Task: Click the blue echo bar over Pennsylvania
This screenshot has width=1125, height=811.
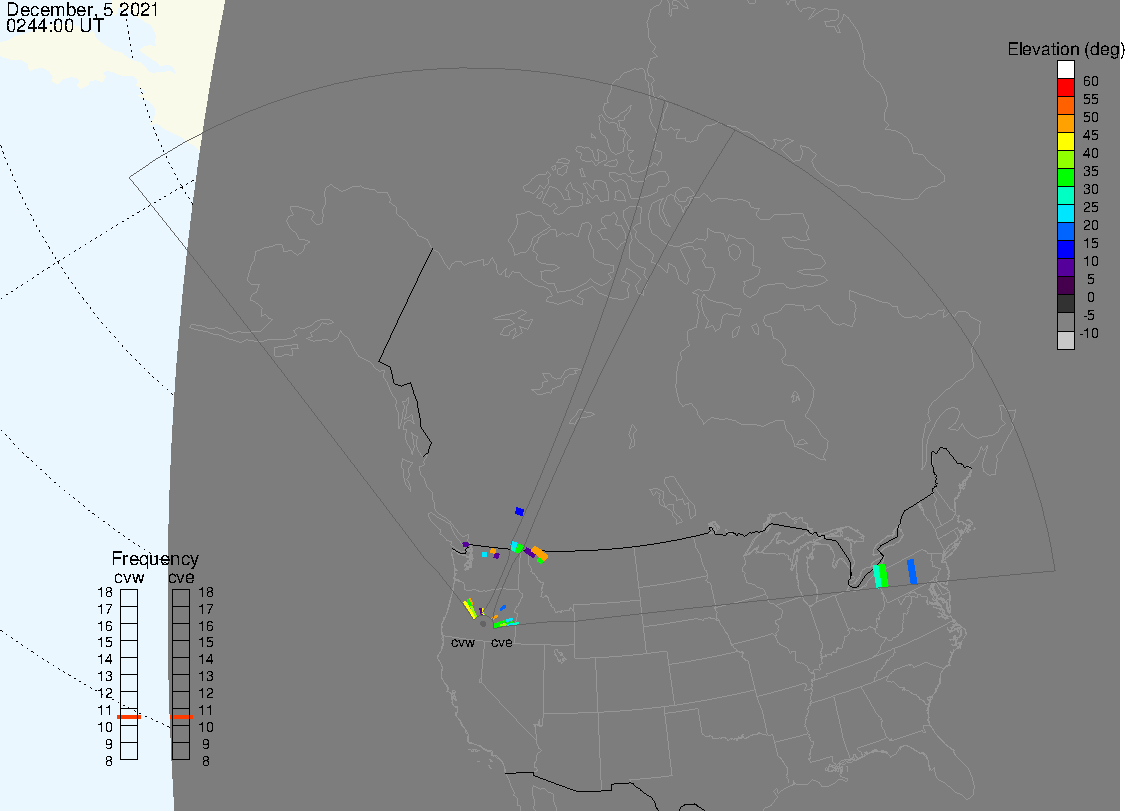Action: click(912, 571)
